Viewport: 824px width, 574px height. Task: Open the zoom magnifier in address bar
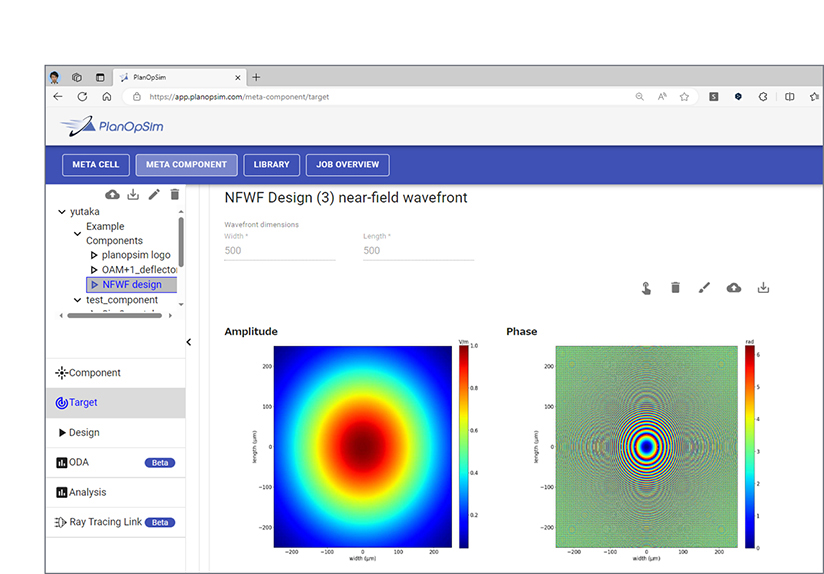point(640,97)
